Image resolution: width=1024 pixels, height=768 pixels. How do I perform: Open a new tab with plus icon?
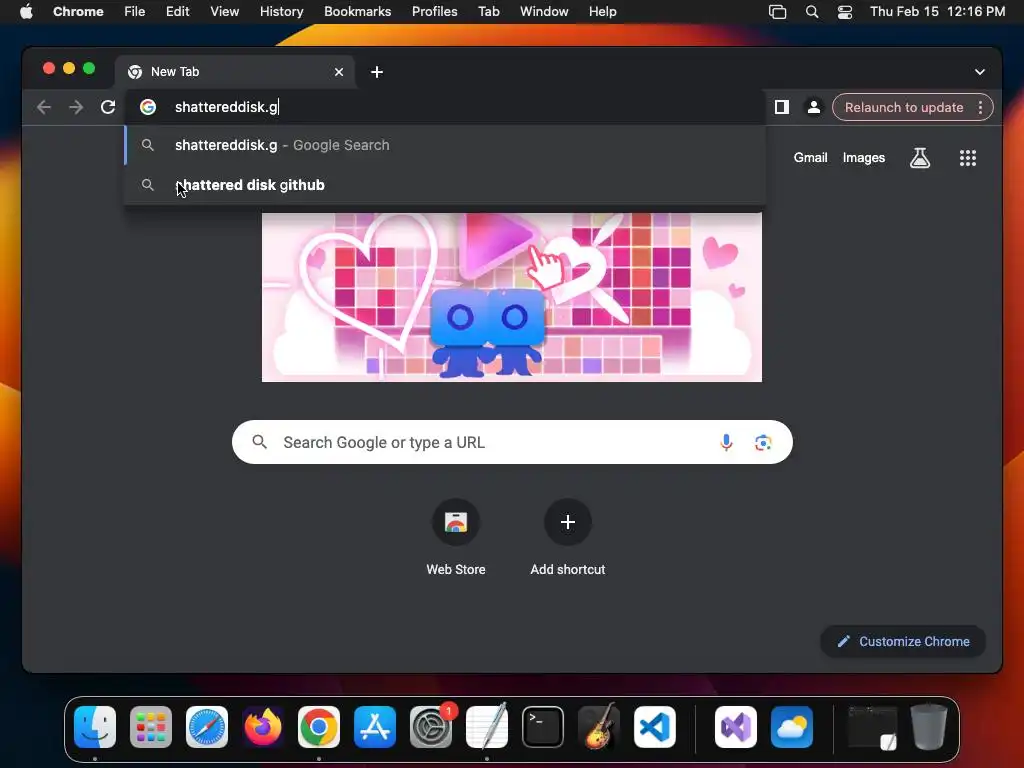[x=377, y=72]
